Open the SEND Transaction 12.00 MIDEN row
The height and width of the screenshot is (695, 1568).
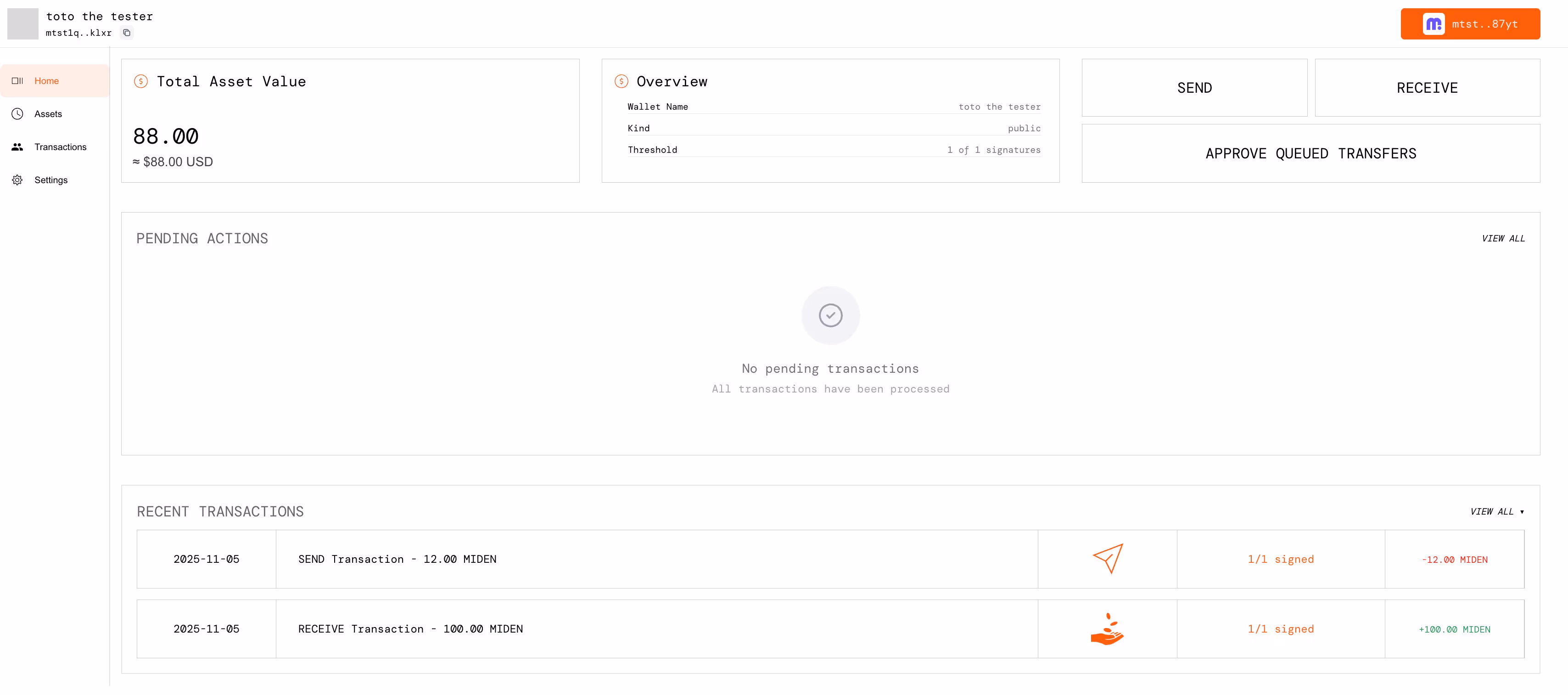(830, 559)
